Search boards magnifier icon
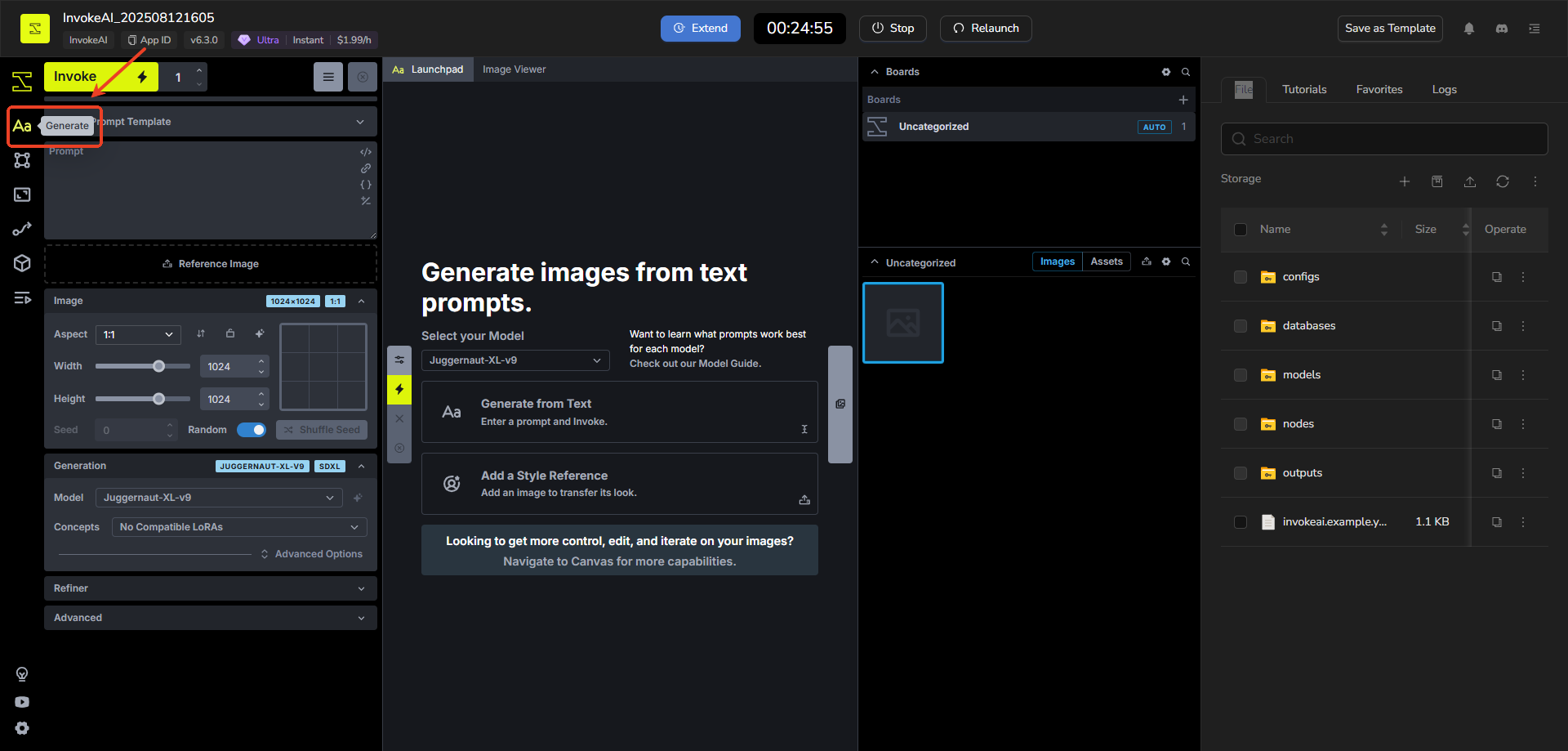 point(1186,72)
